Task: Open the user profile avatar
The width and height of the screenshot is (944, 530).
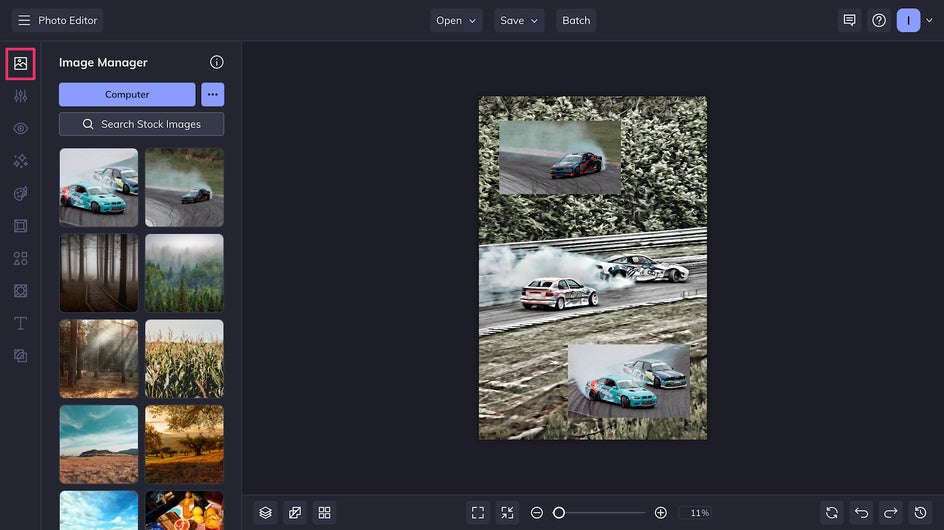Action: [908, 20]
